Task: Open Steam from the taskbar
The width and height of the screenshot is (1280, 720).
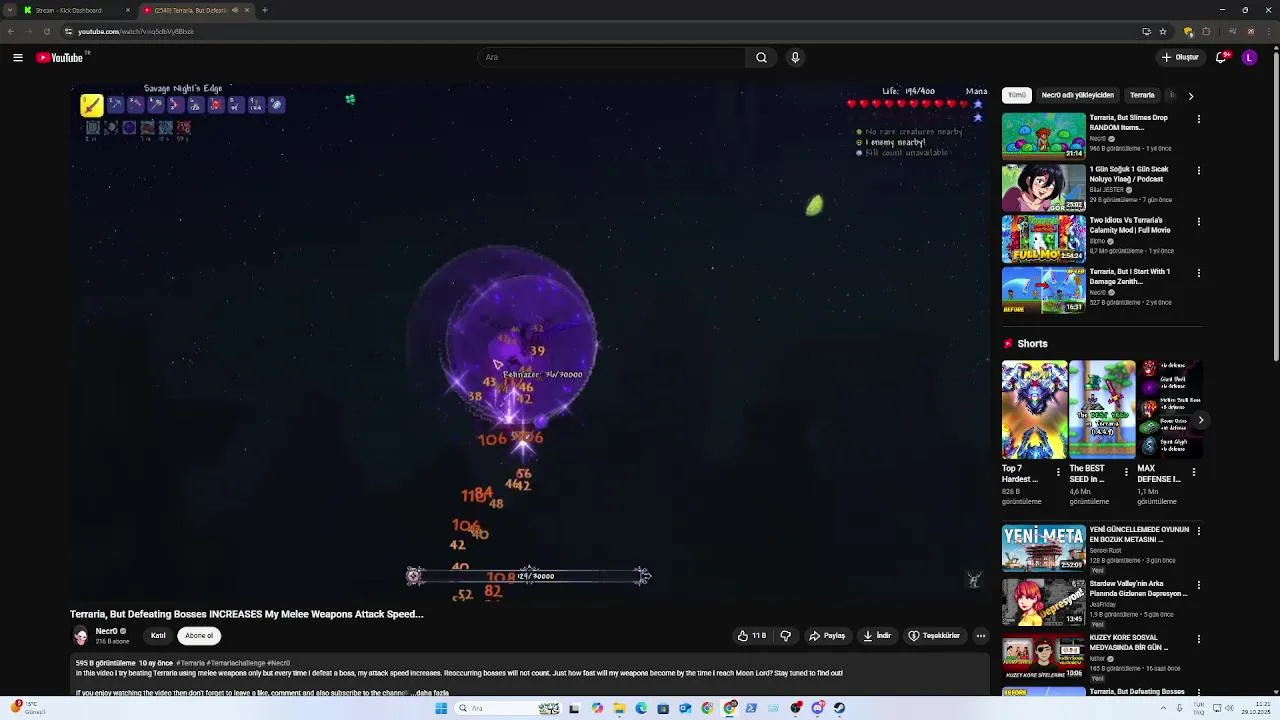Action: click(x=840, y=708)
